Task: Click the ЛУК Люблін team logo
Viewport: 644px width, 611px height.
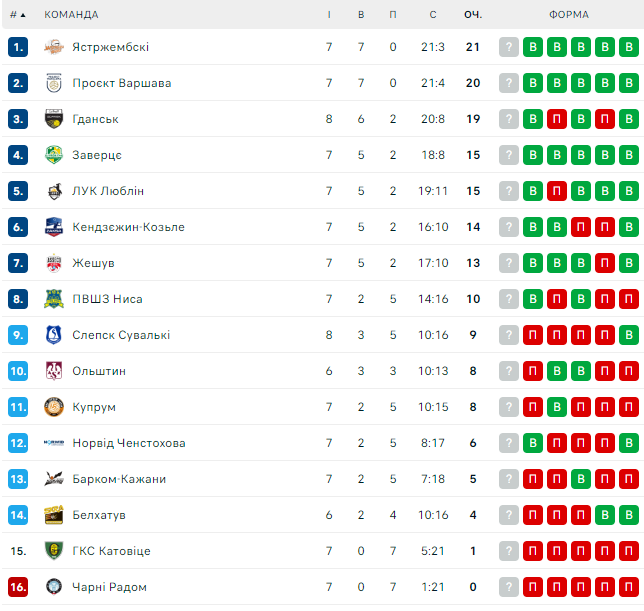Action: tap(54, 191)
